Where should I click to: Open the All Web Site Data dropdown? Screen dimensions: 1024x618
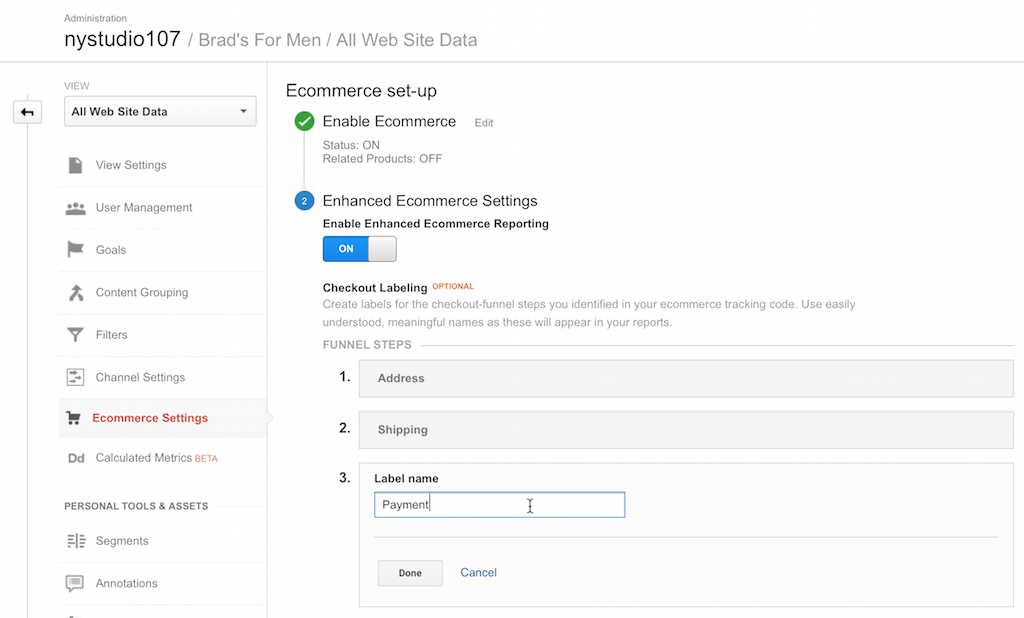160,112
